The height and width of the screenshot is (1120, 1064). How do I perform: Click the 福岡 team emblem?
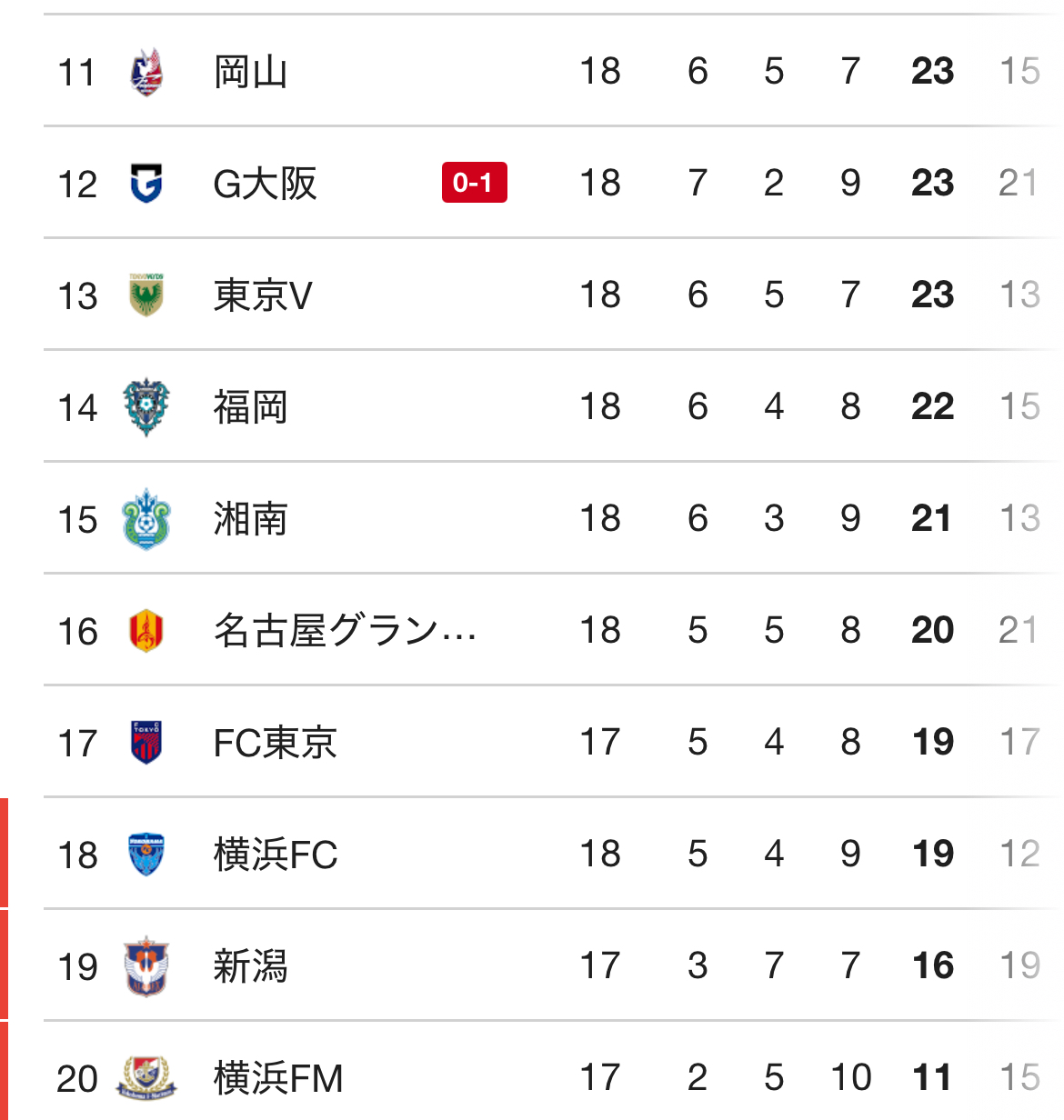(146, 407)
